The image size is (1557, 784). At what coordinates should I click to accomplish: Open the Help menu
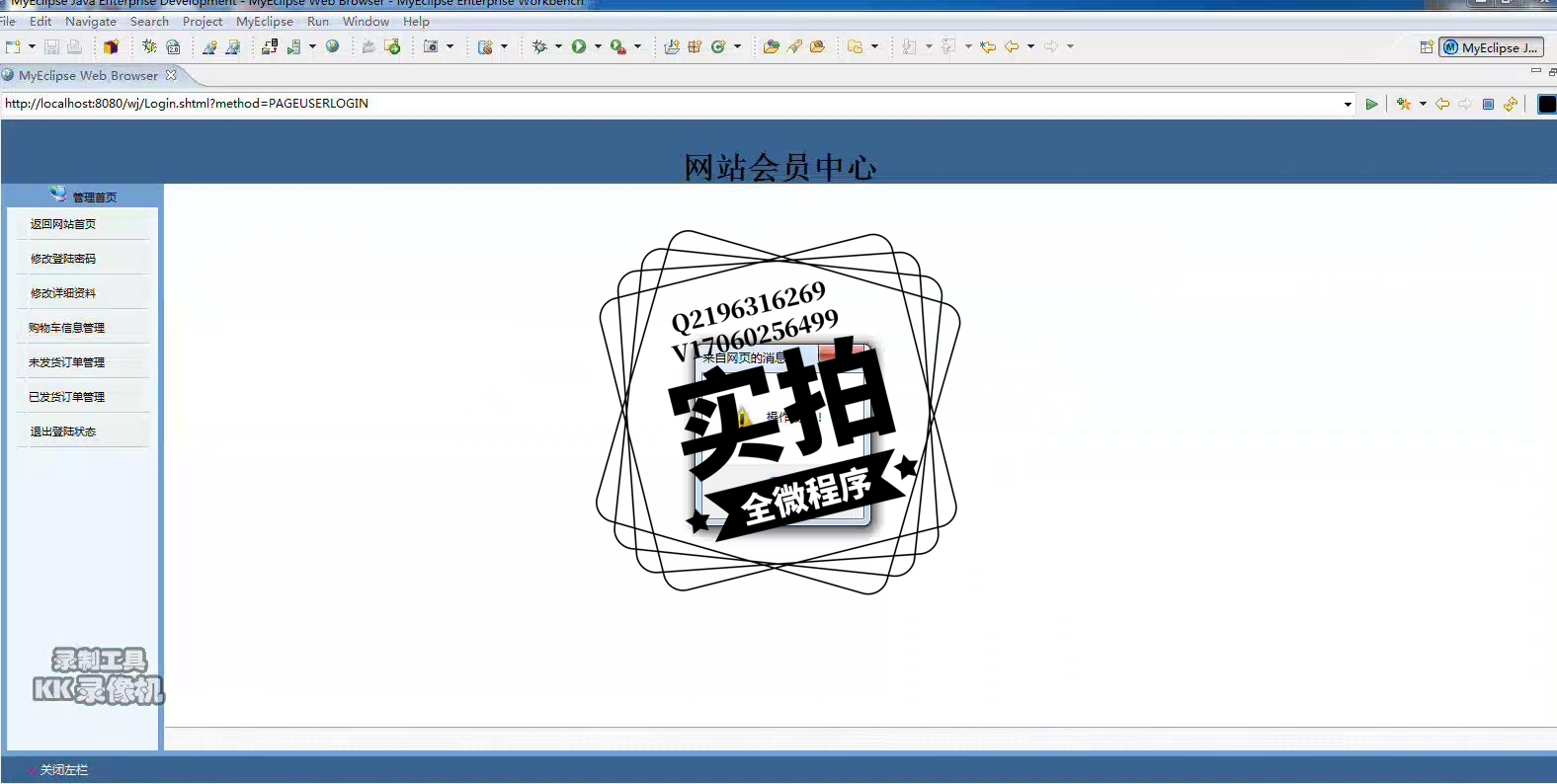tap(416, 21)
